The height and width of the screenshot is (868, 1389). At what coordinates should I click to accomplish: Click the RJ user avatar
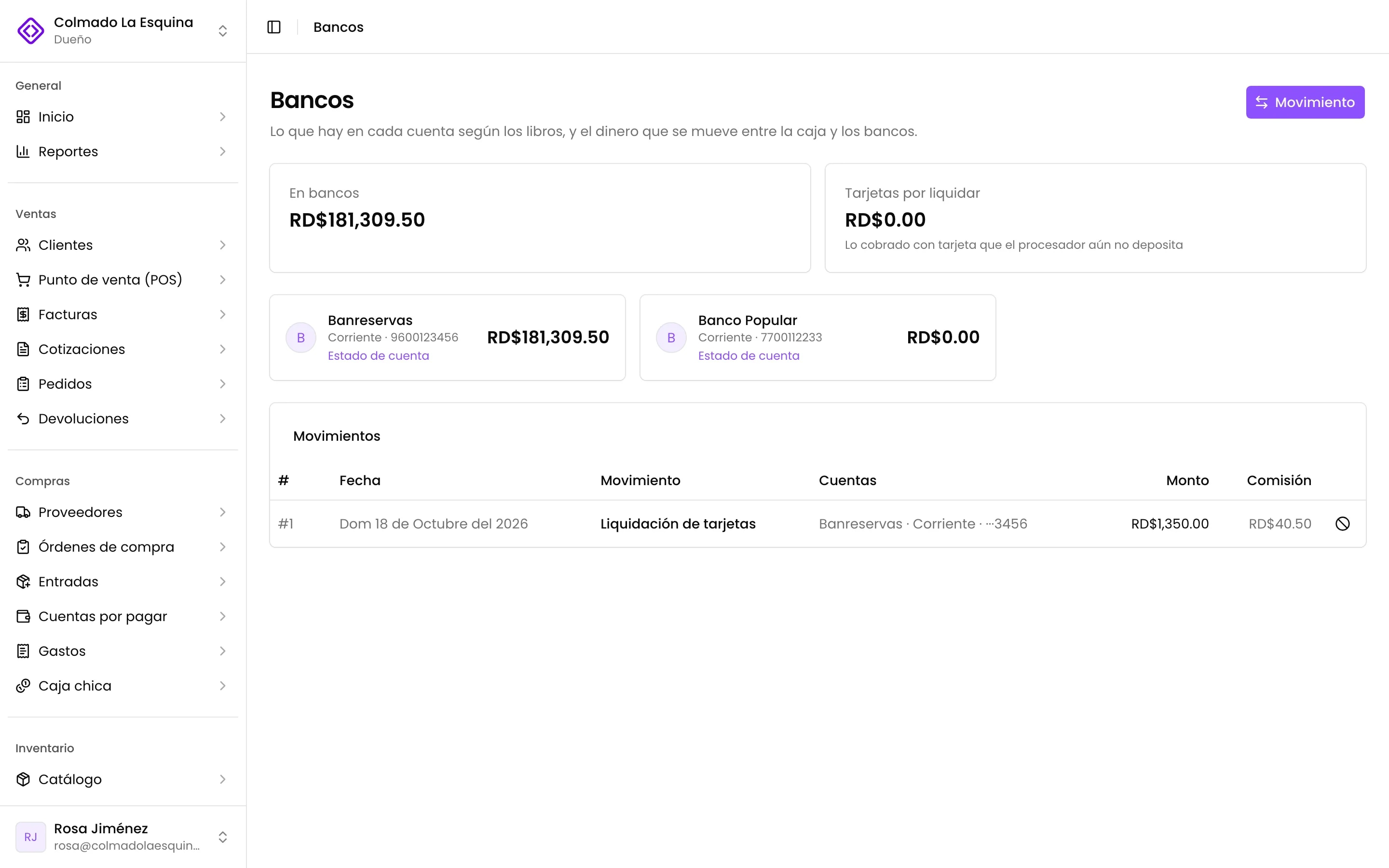(30, 837)
